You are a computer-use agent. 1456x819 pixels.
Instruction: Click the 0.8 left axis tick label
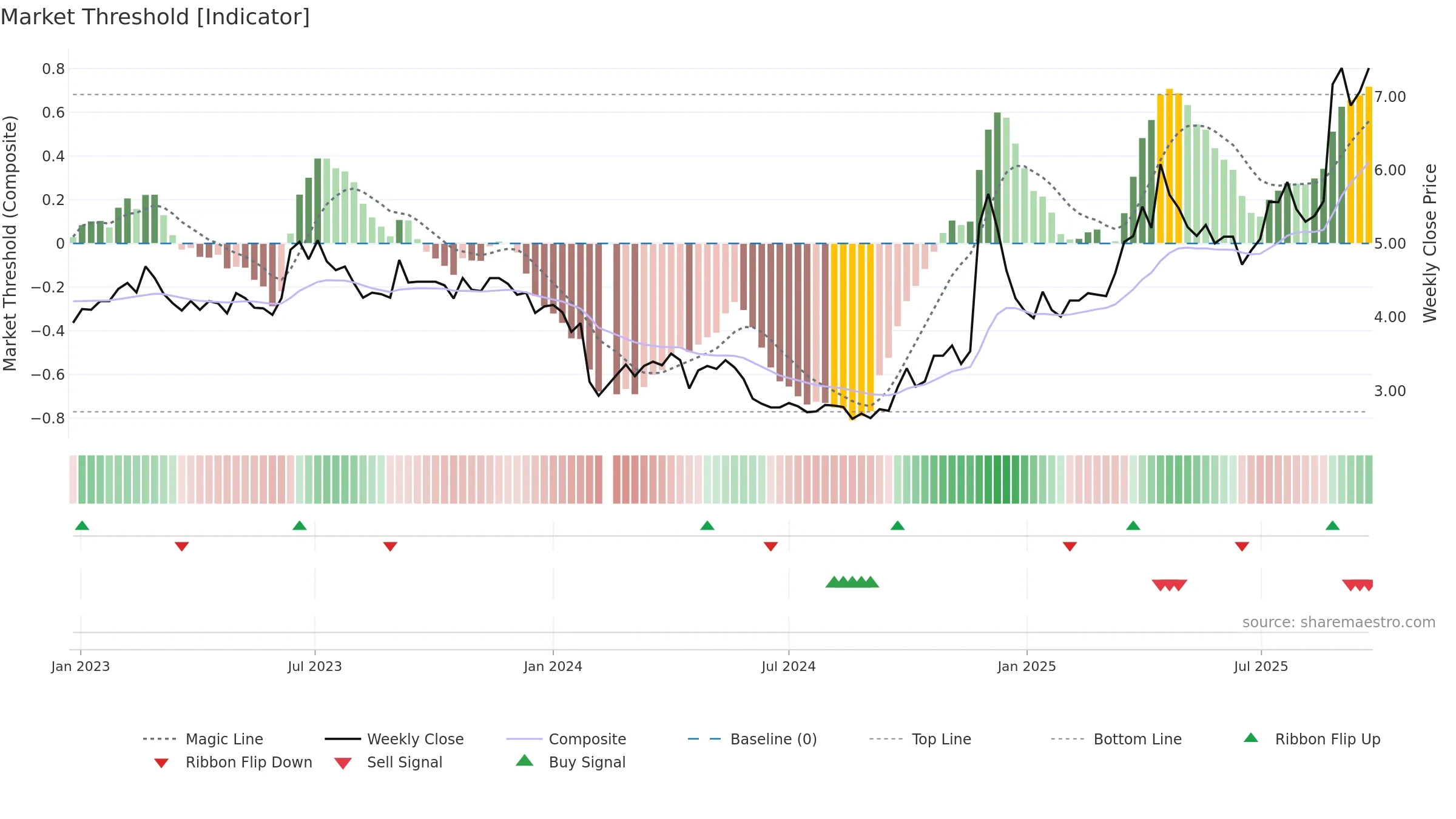coord(53,69)
